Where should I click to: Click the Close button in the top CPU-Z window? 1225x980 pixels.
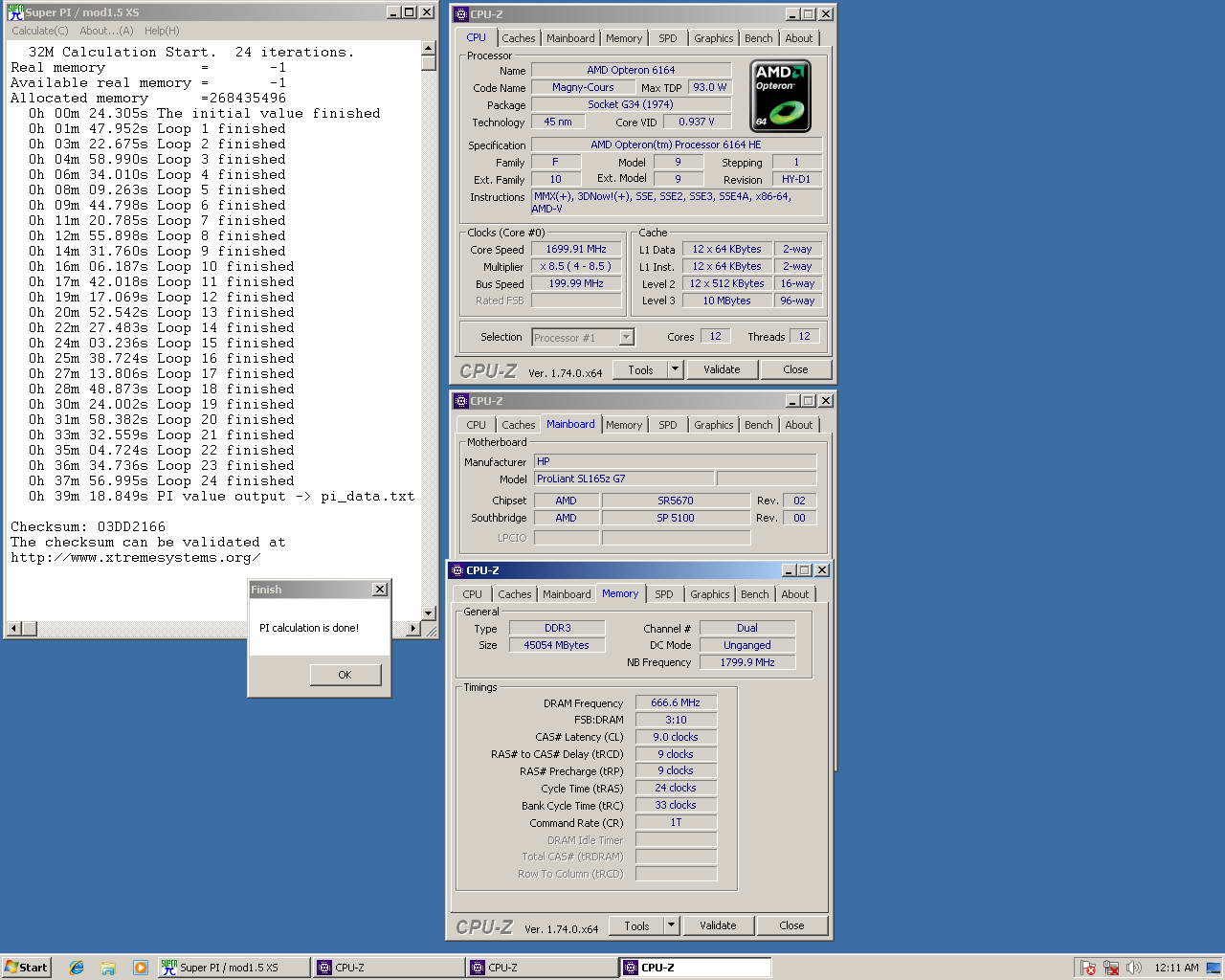pos(795,369)
